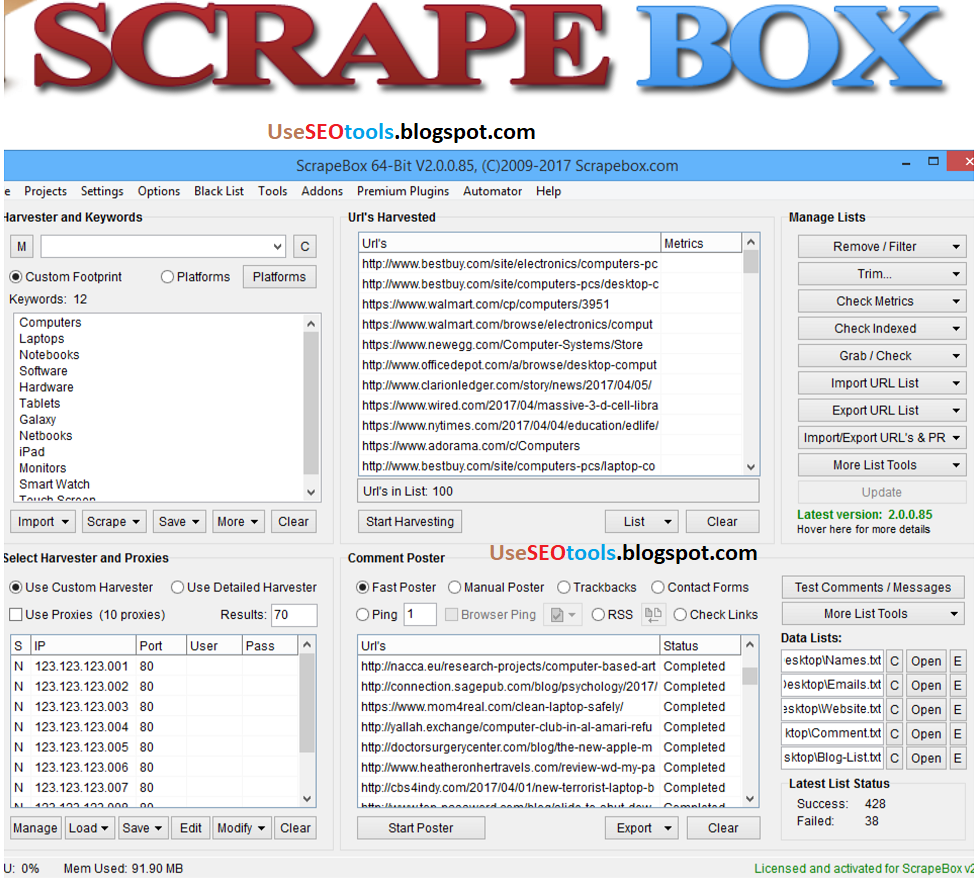
Task: Click the harvested URLs list scrollbar
Action: coord(751,354)
